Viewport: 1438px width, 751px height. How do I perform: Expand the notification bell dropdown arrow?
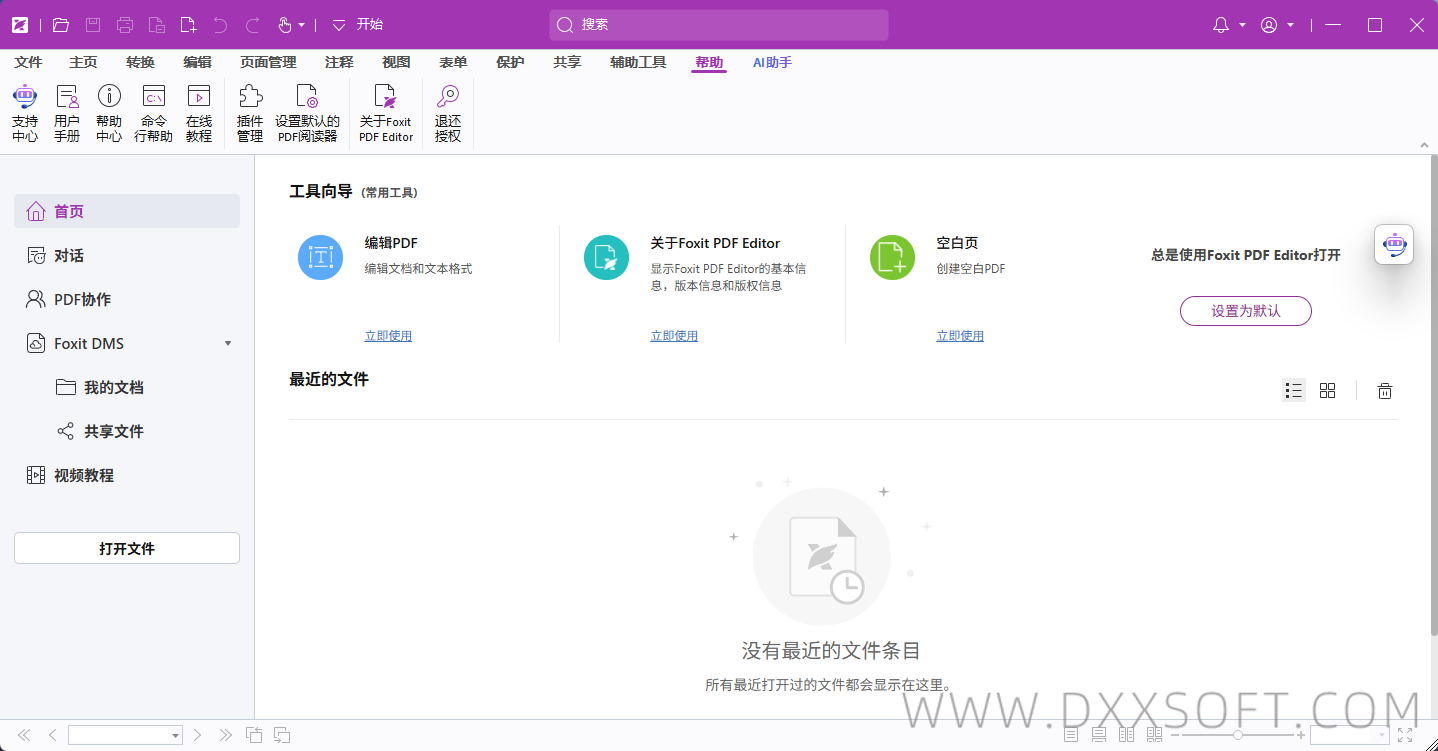(x=1243, y=25)
